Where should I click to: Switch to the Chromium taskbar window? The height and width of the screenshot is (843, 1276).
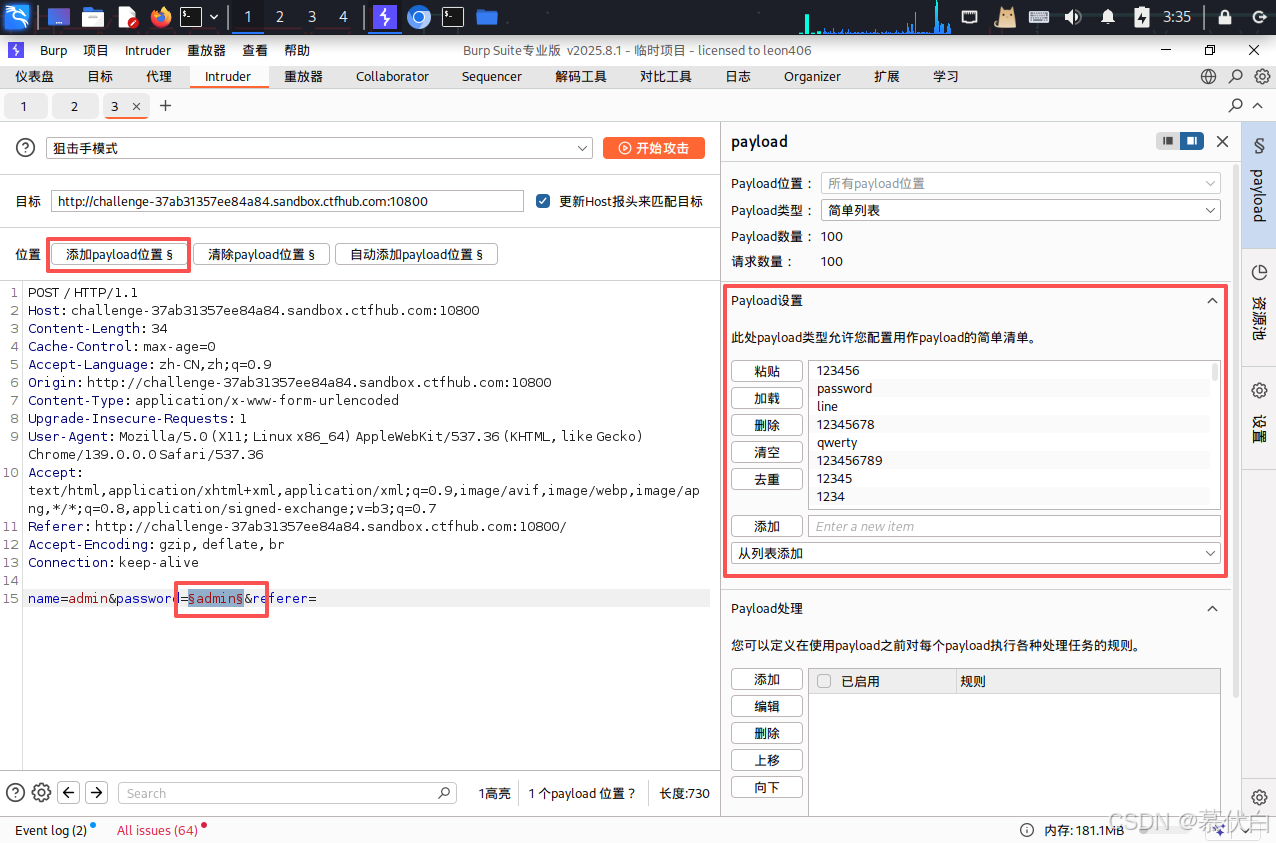pos(419,17)
